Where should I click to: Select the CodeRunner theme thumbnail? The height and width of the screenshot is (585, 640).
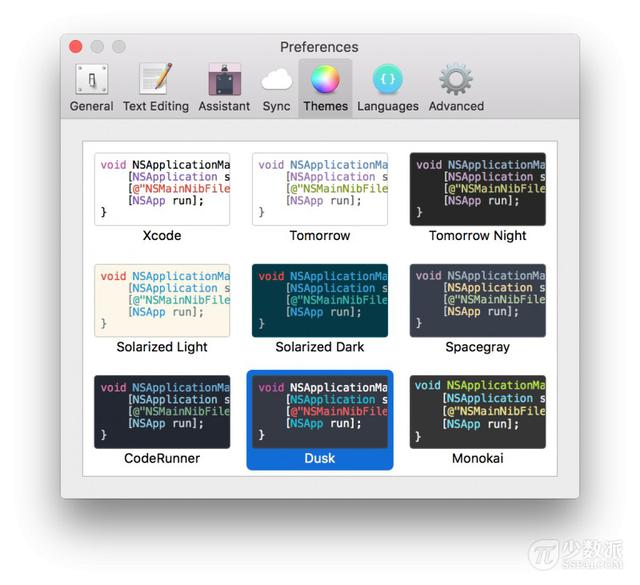162,411
